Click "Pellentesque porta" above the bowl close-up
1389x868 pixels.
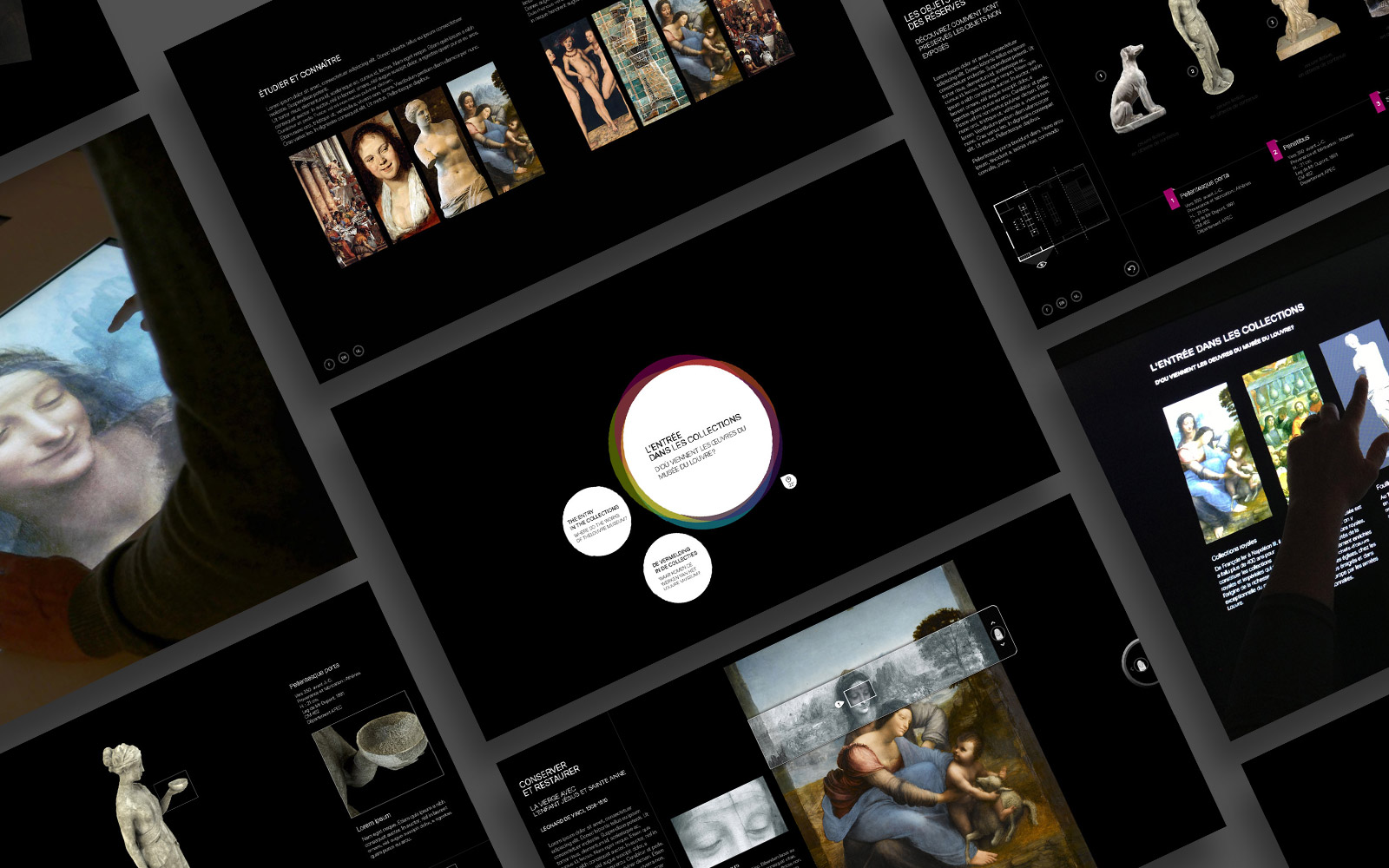tap(314, 678)
